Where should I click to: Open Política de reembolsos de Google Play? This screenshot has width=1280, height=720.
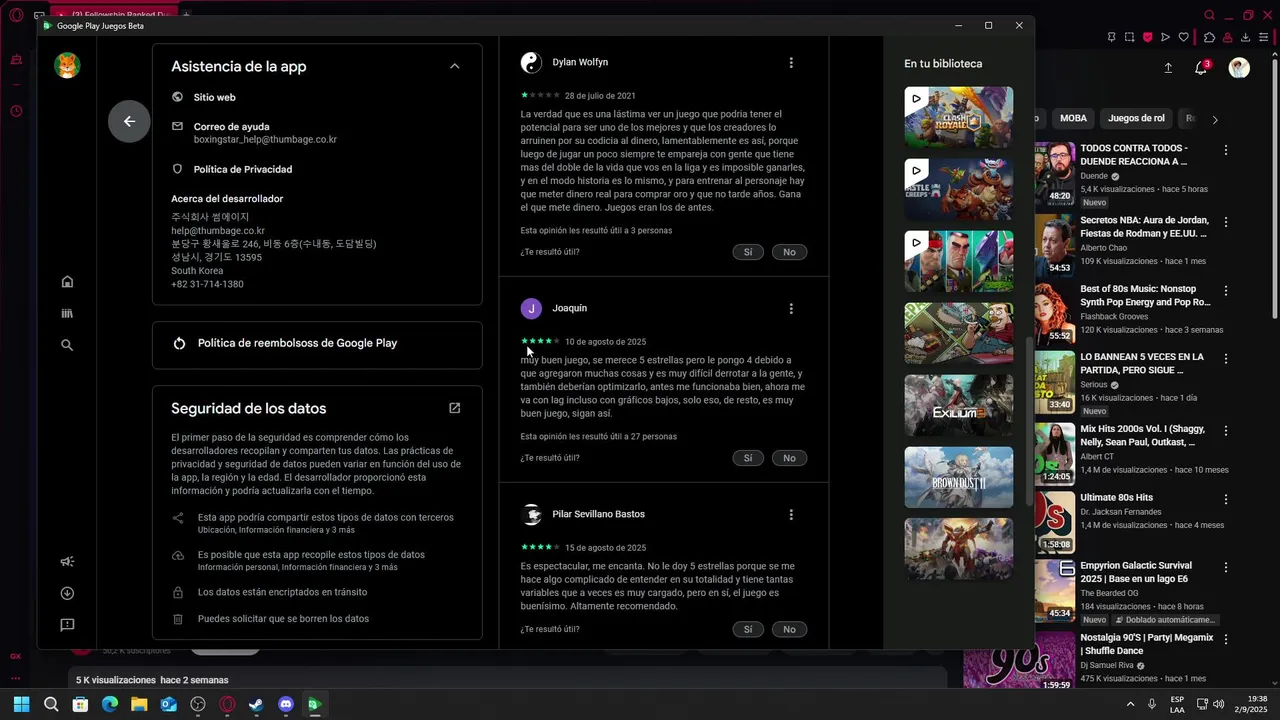pos(317,343)
